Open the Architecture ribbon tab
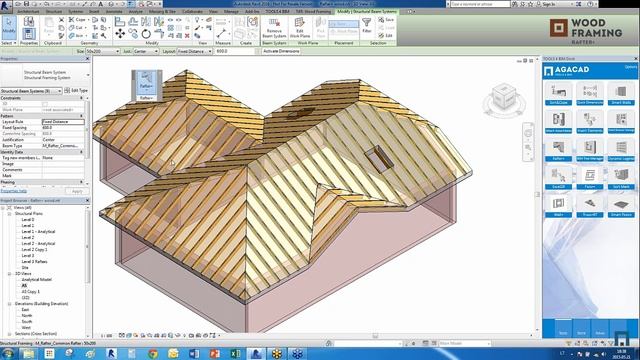The height and width of the screenshot is (360, 640). pos(28,11)
